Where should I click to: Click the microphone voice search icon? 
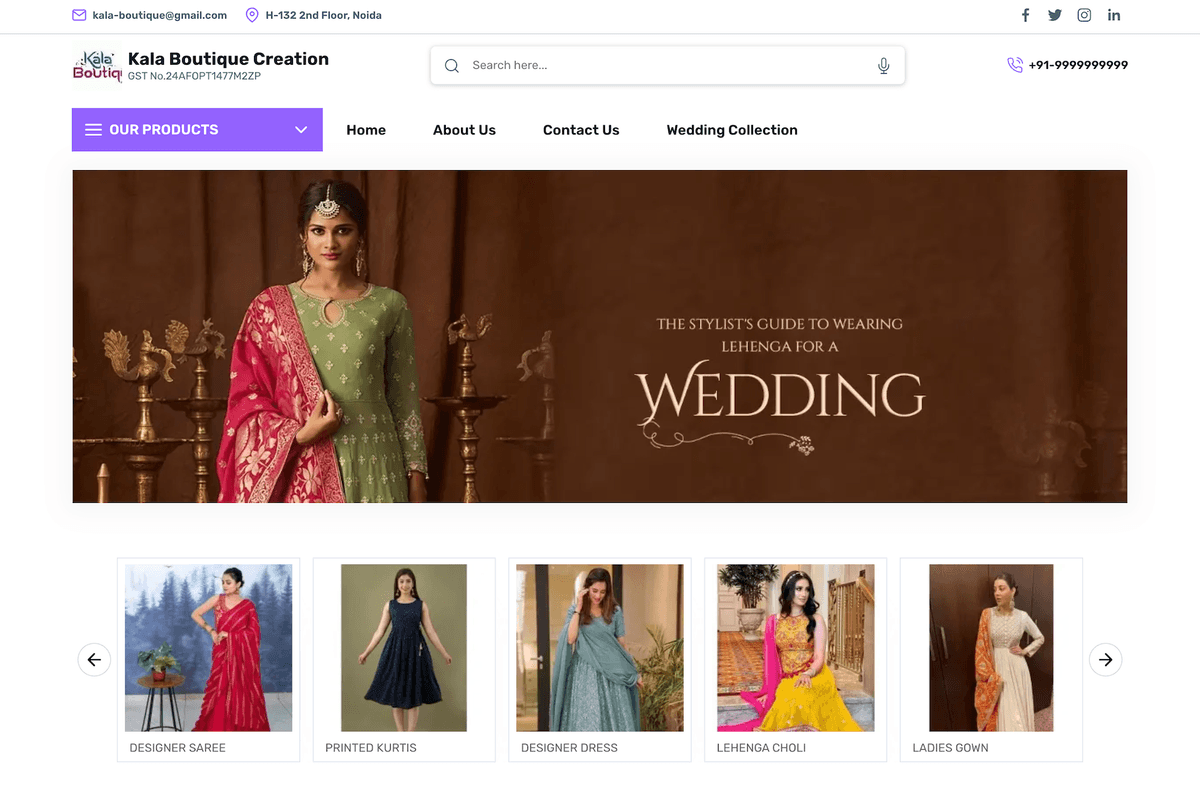pos(883,66)
